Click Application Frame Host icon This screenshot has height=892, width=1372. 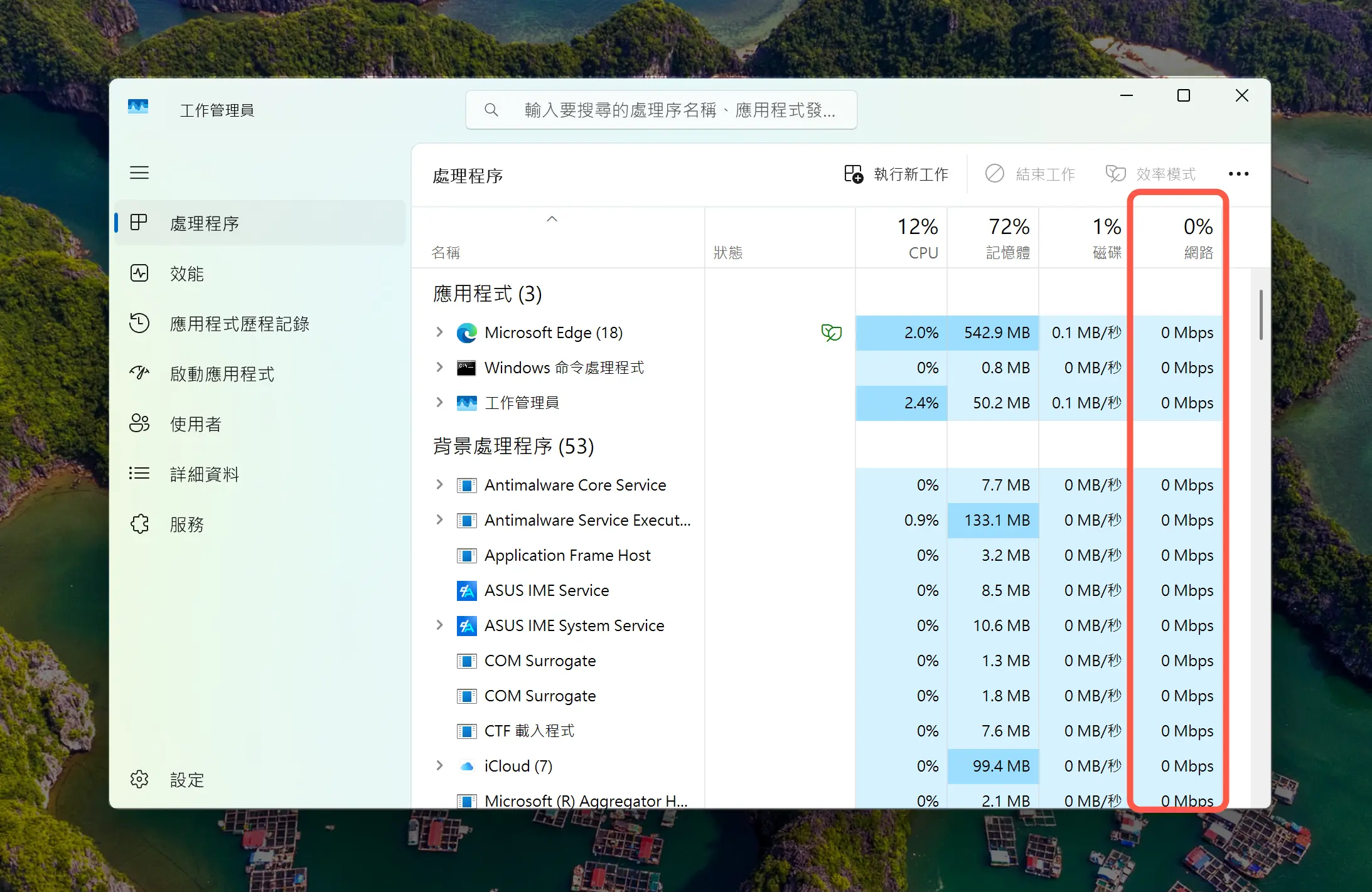point(466,555)
